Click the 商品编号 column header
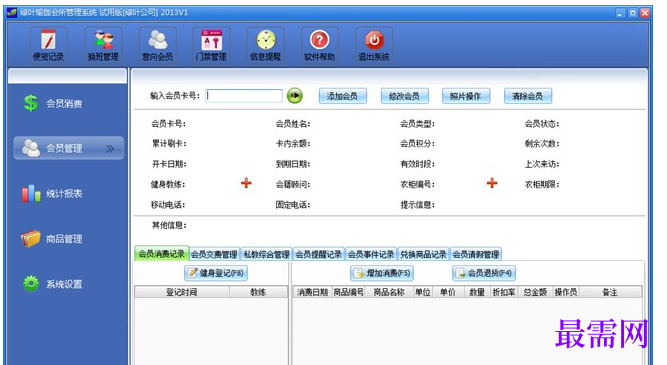The image size is (667, 365). tap(348, 292)
